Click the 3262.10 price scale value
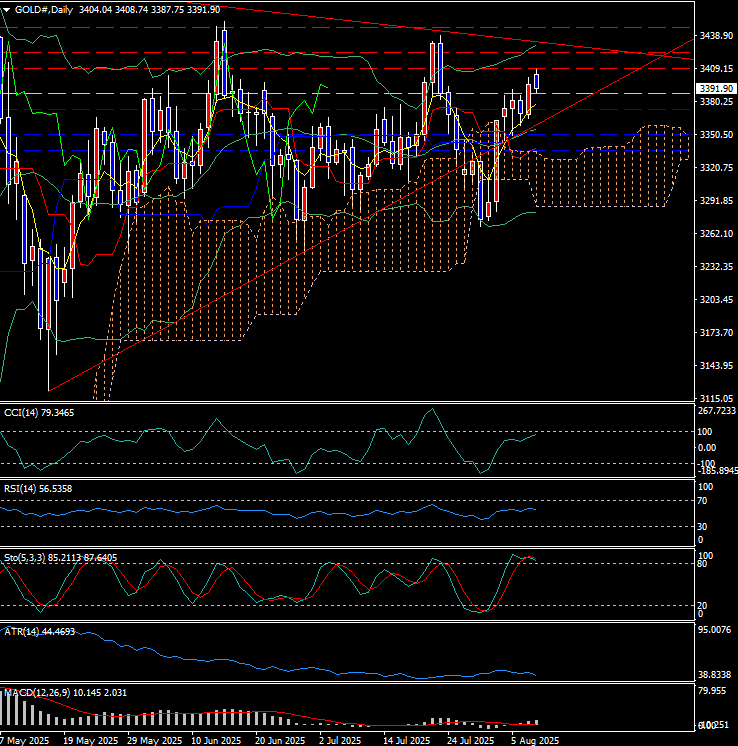The width and height of the screenshot is (738, 746). click(x=716, y=234)
